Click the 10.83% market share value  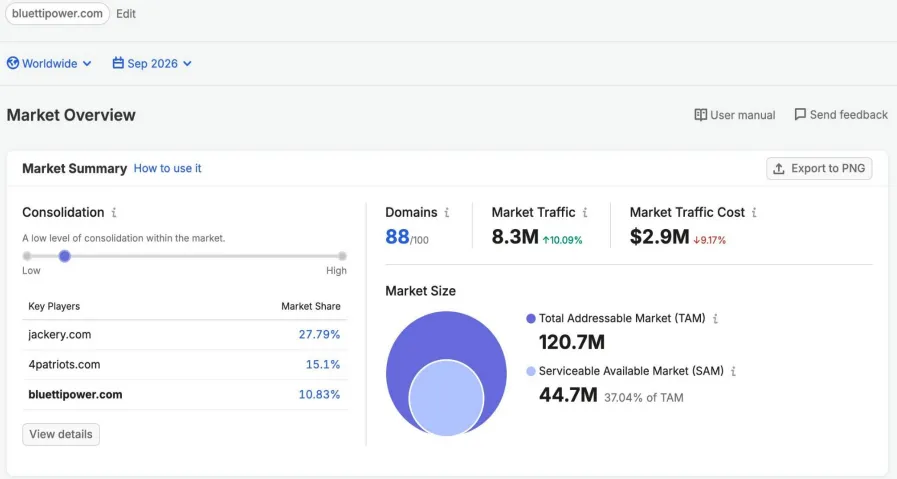coord(319,394)
